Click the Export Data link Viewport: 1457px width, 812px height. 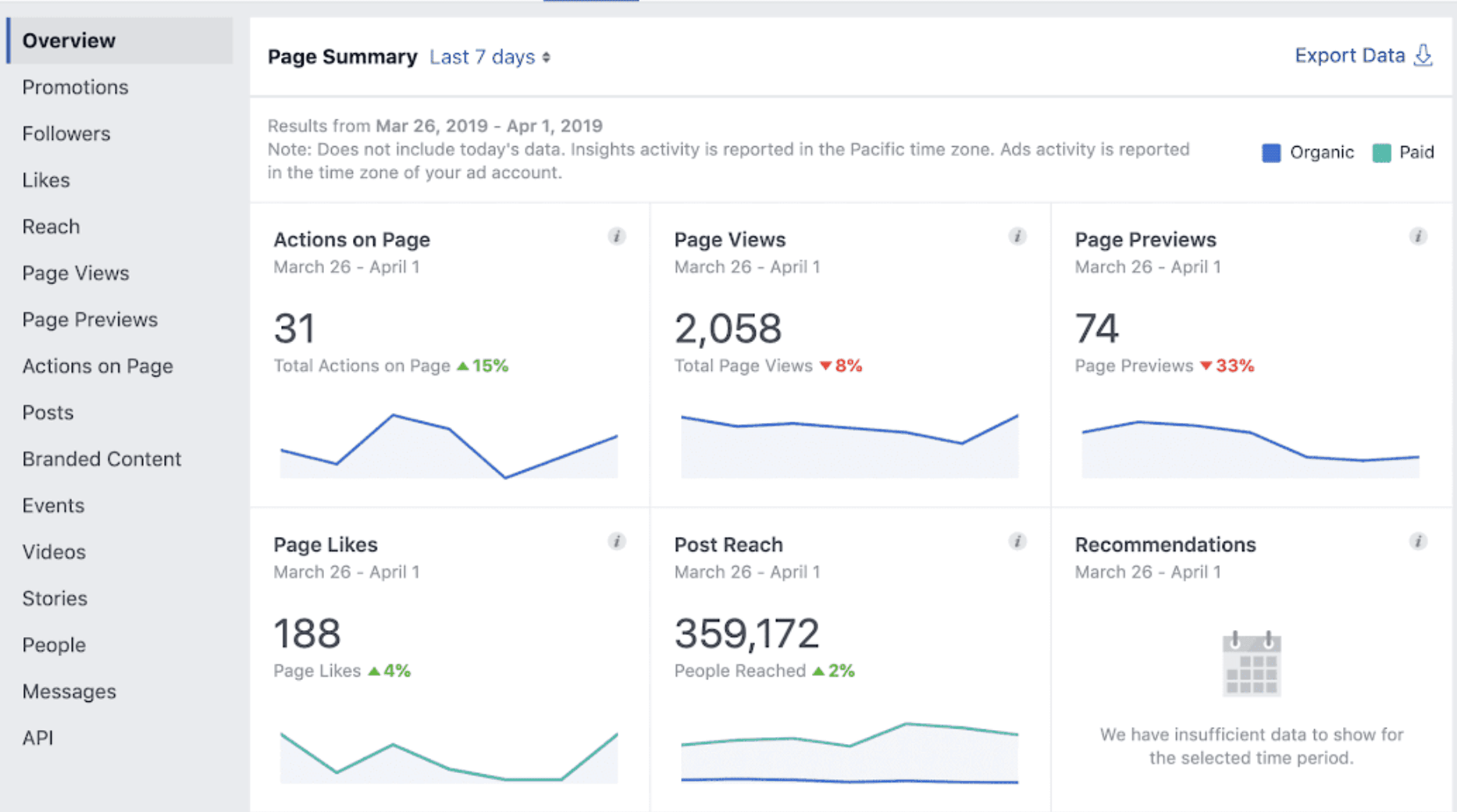point(1349,55)
